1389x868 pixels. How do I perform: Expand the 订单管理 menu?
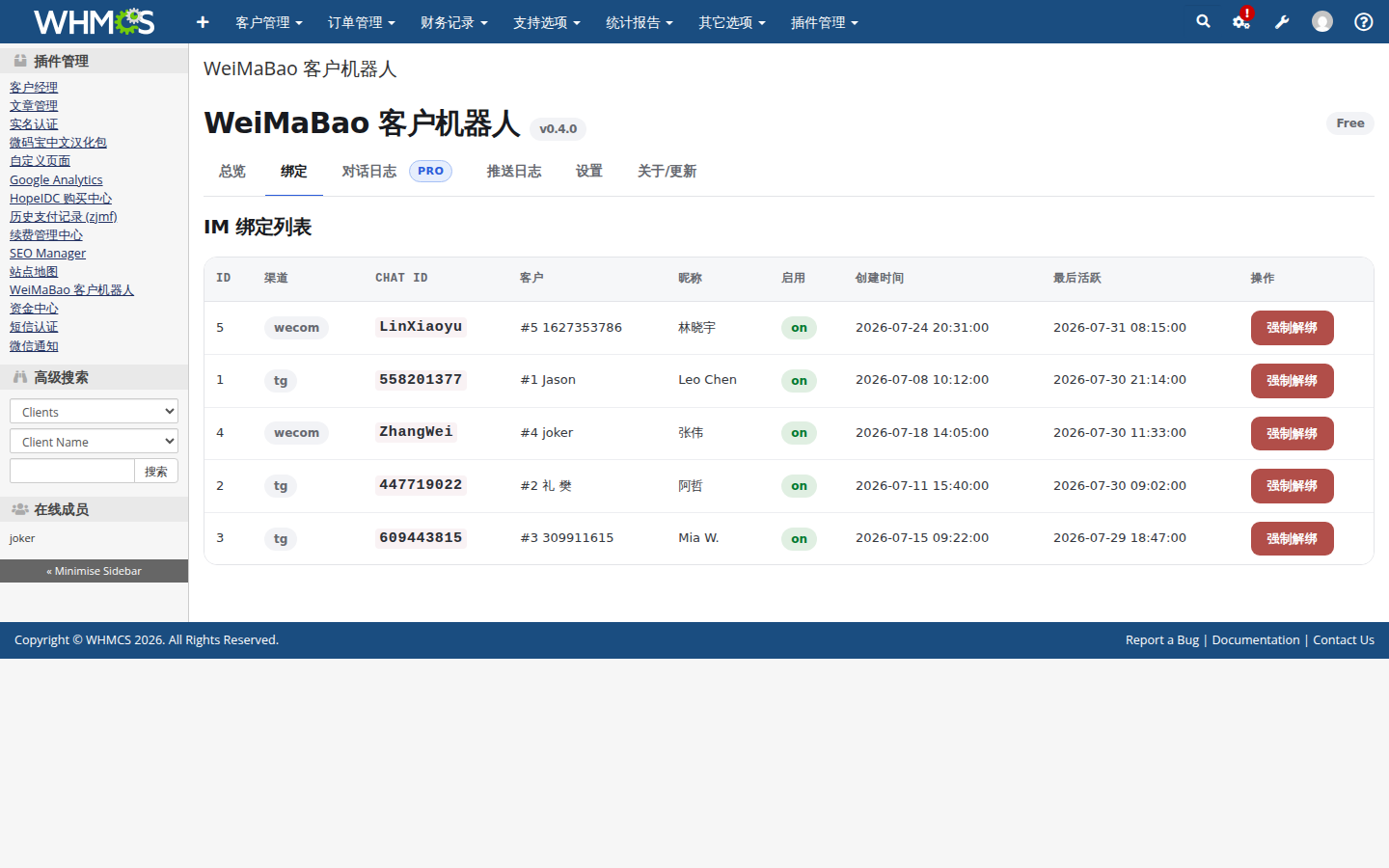(362, 22)
